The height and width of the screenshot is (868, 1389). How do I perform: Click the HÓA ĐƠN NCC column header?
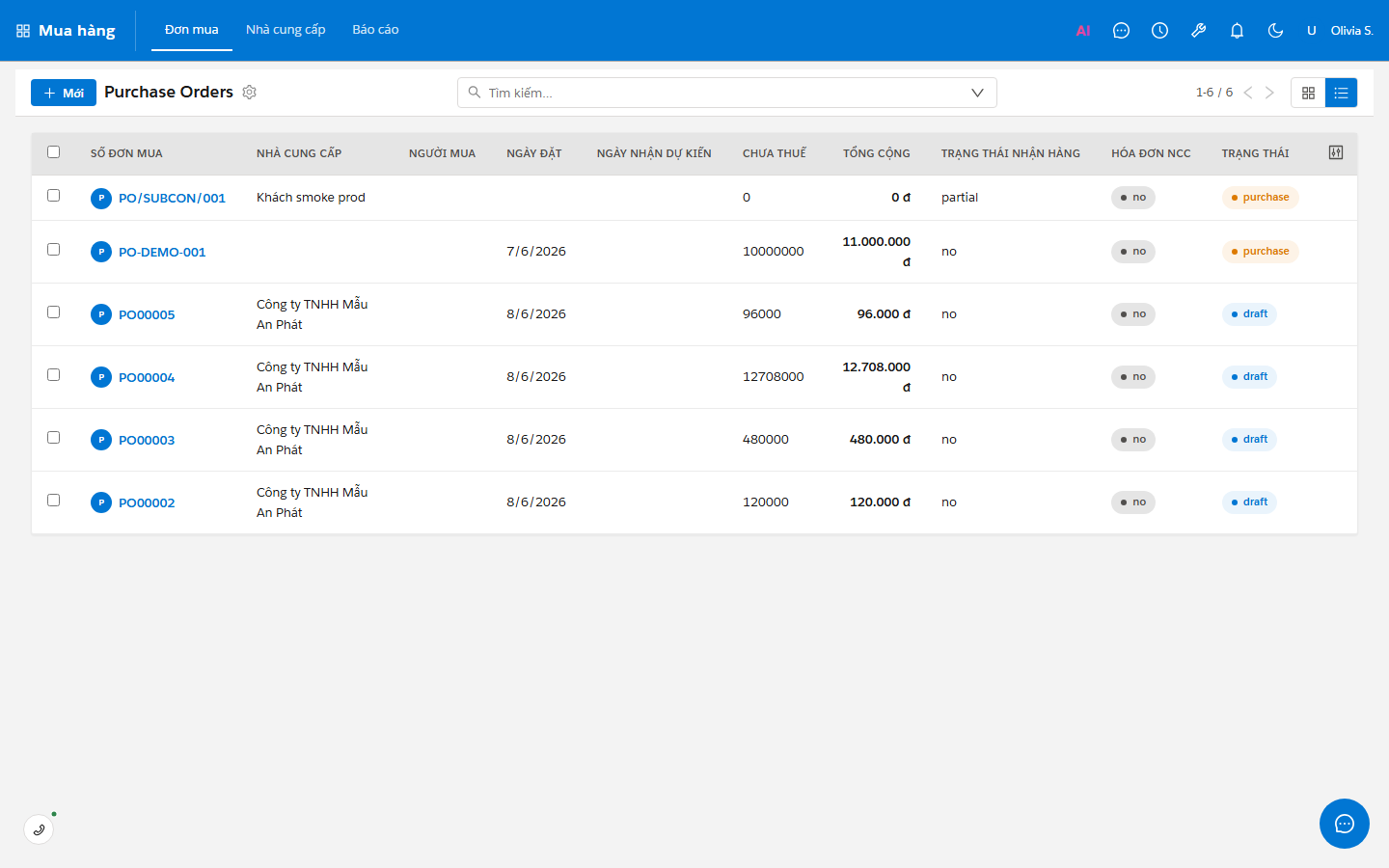1151,153
